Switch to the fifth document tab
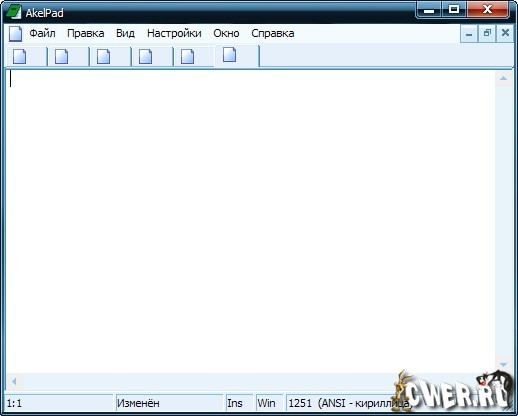 tap(194, 56)
